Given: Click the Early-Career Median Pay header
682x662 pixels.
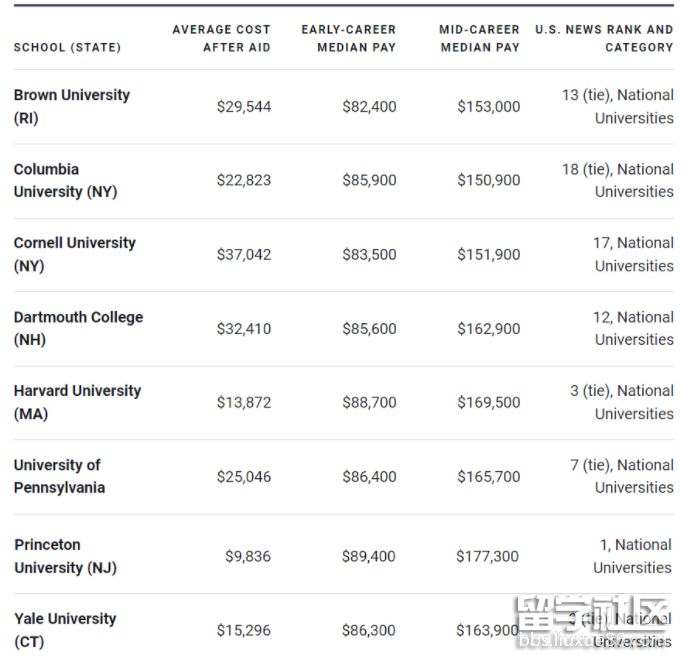Looking at the screenshot, I should coord(348,38).
